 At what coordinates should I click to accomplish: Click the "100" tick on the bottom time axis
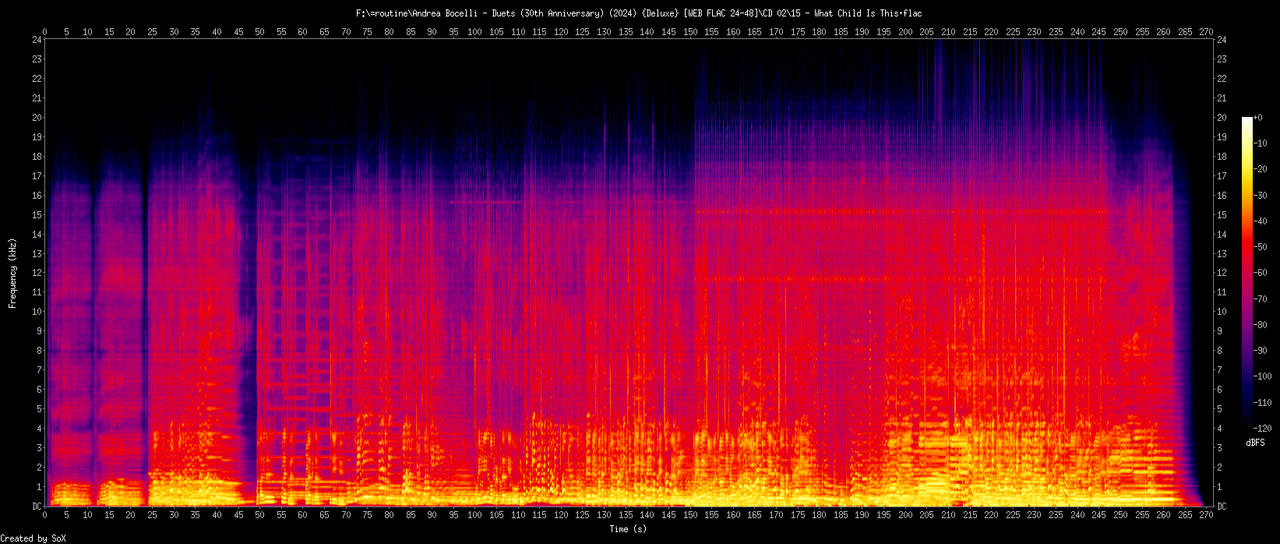point(475,517)
